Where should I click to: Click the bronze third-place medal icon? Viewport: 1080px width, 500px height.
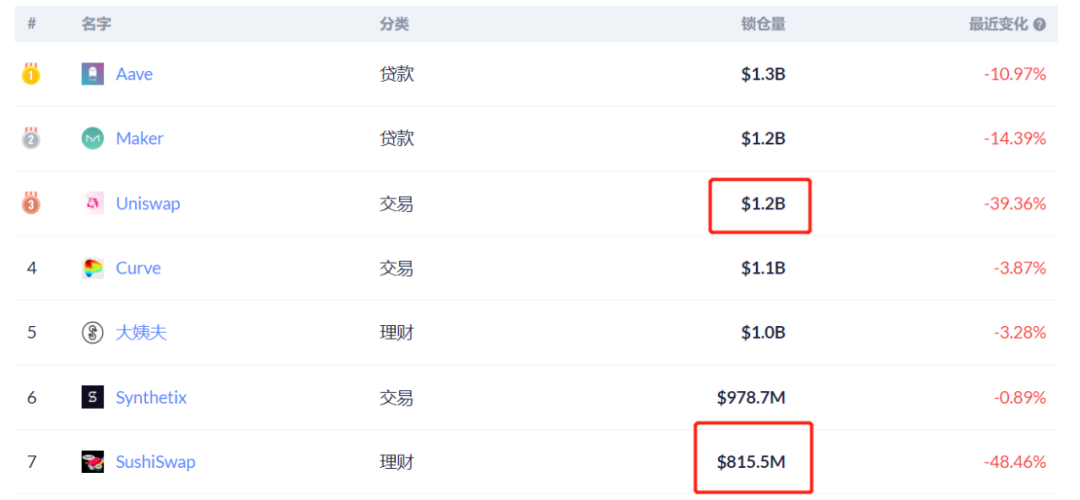31,204
